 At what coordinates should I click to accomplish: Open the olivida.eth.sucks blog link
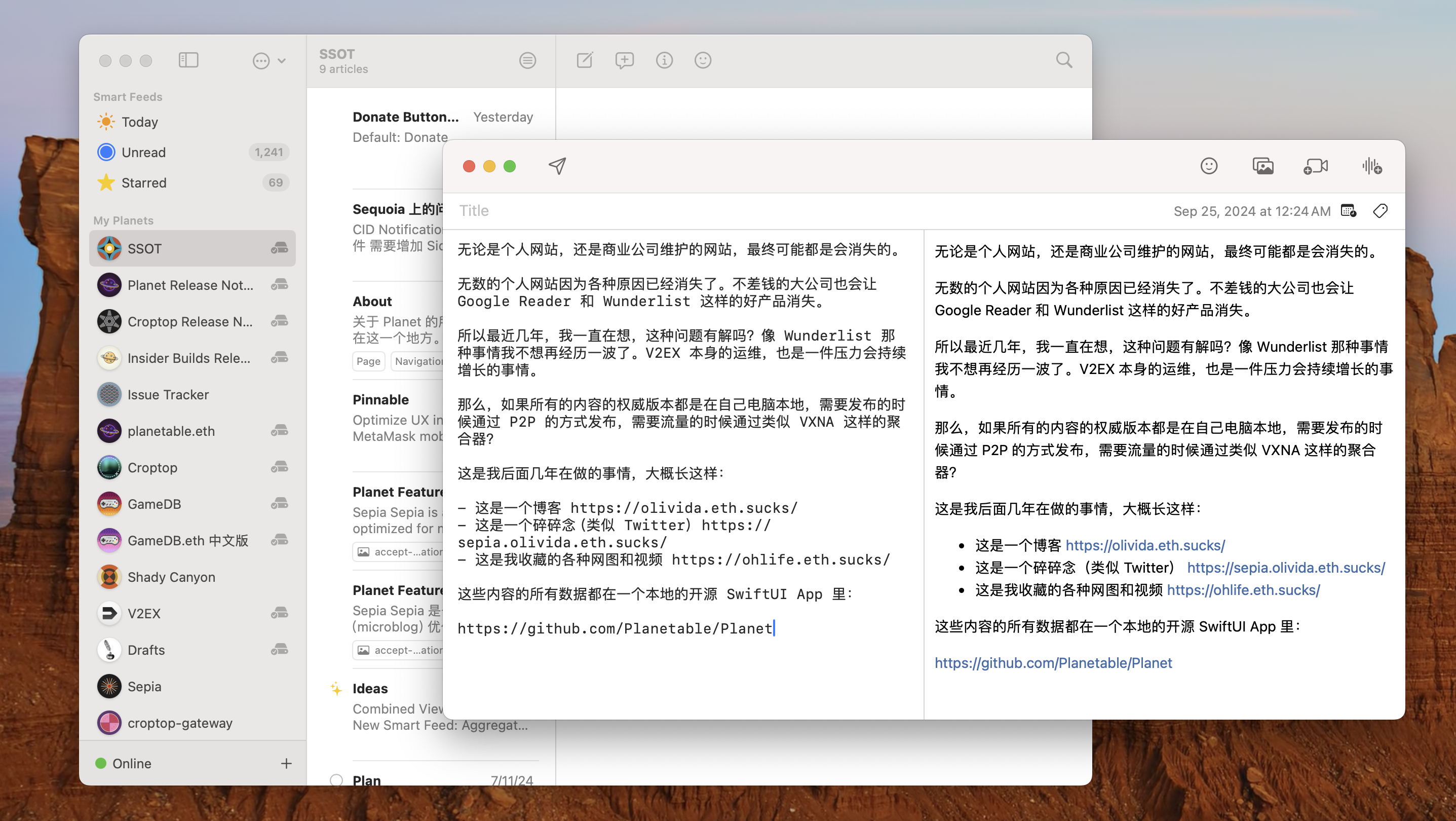[1145, 545]
